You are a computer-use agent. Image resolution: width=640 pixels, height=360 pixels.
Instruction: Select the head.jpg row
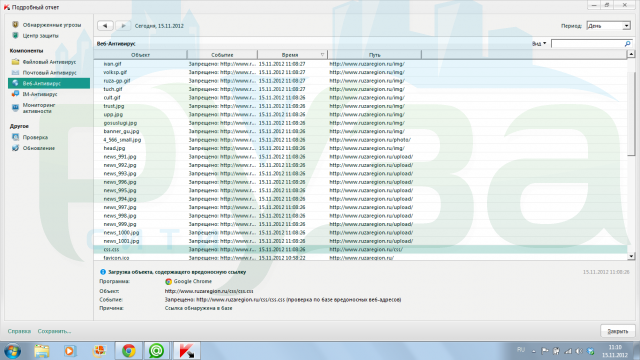360,148
